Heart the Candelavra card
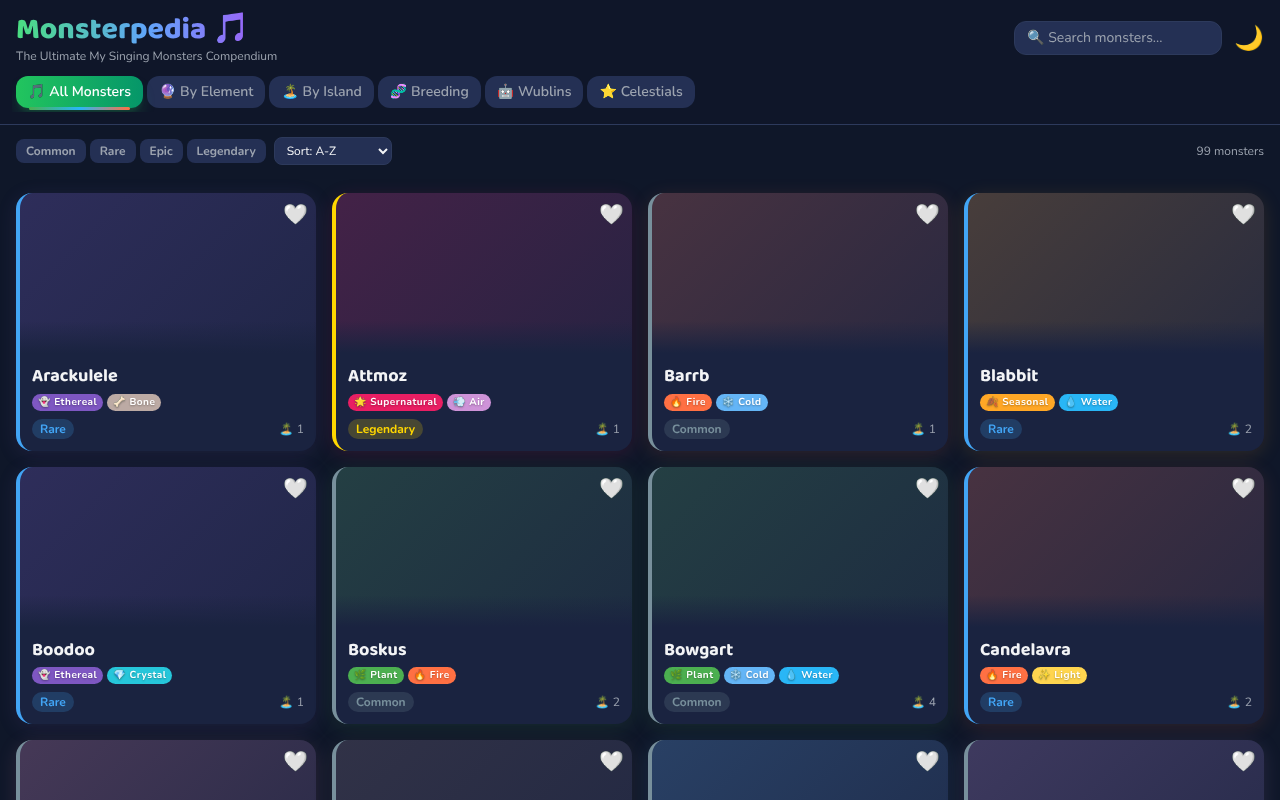The width and height of the screenshot is (1280, 800). pyautogui.click(x=1243, y=488)
